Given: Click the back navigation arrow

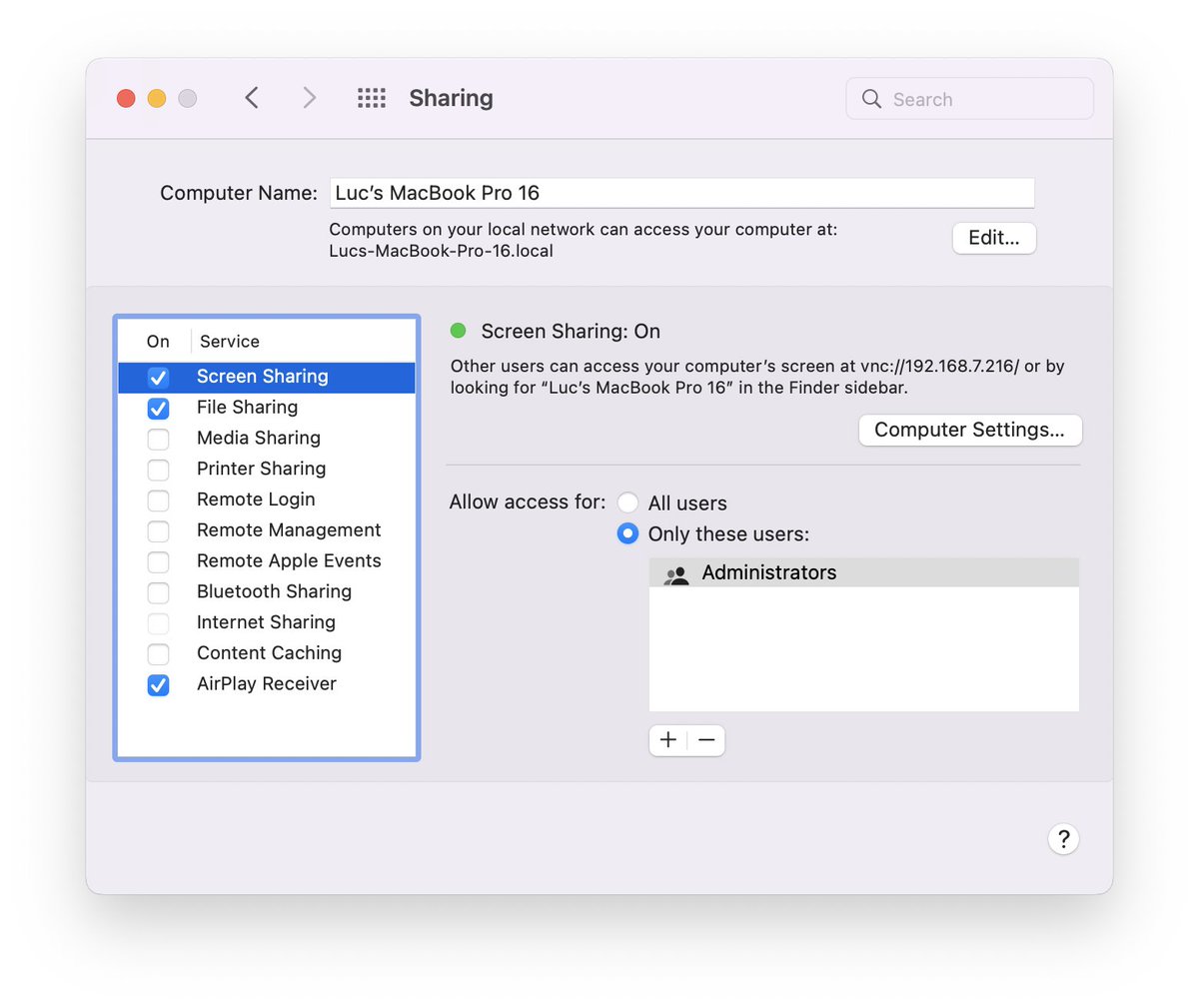Looking at the screenshot, I should [x=251, y=97].
